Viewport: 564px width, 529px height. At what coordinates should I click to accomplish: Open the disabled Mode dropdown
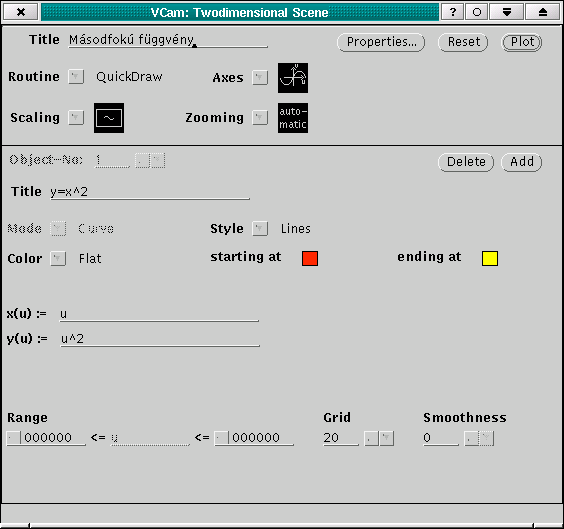click(58, 229)
